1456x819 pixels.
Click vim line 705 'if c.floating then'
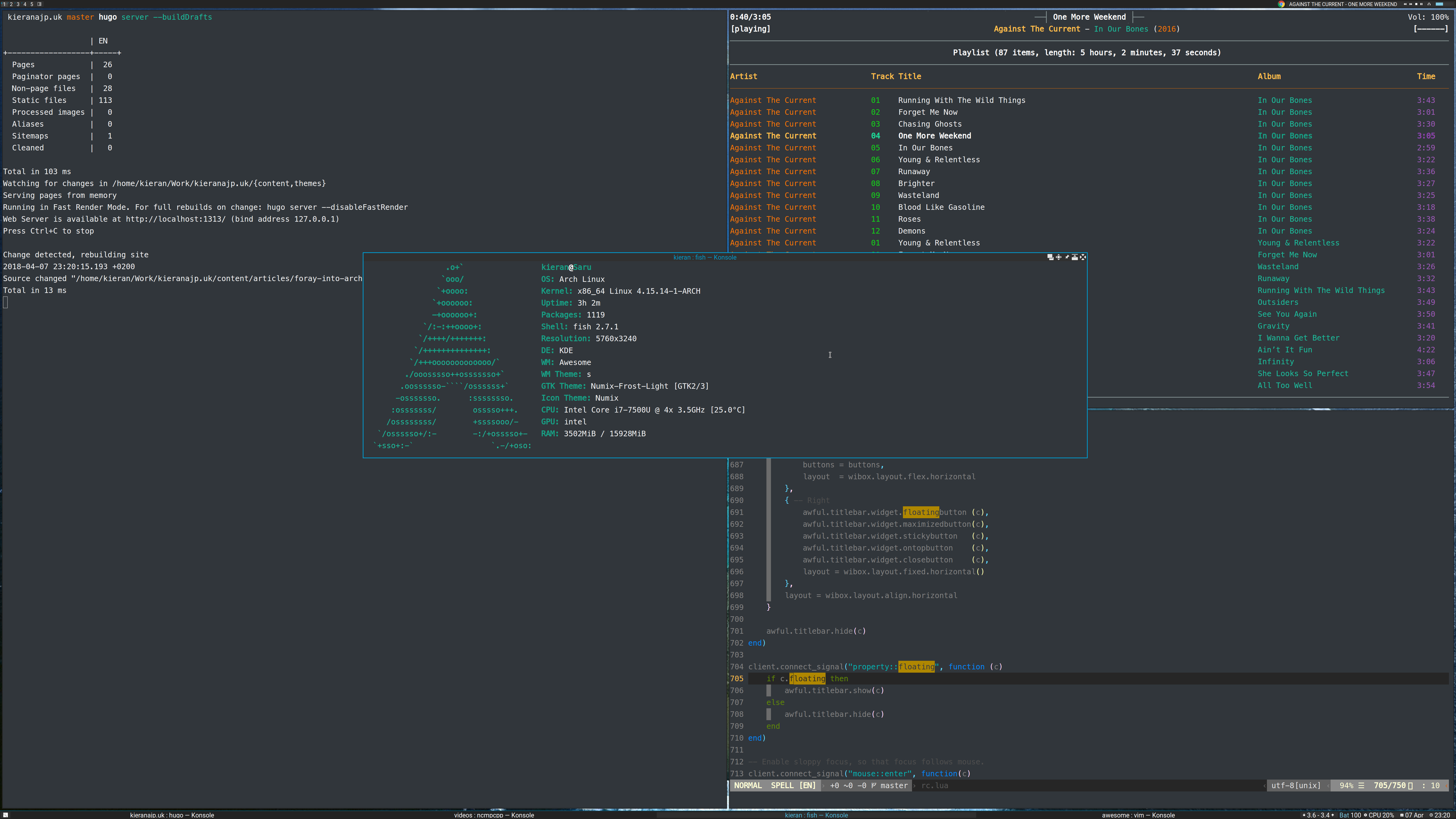(x=807, y=679)
